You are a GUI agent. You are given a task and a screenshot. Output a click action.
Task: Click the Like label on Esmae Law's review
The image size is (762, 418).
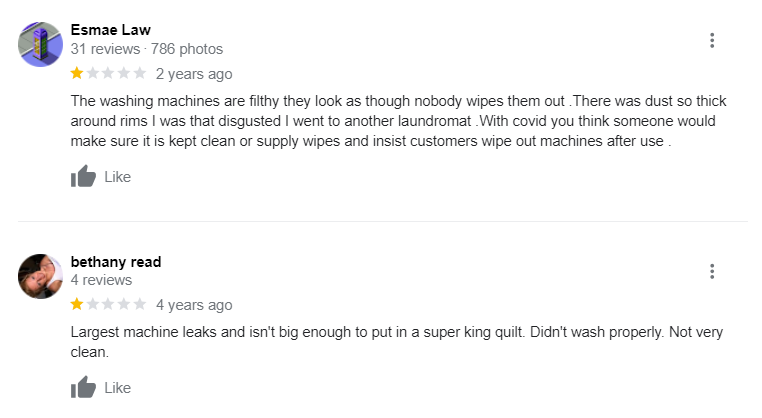point(118,176)
